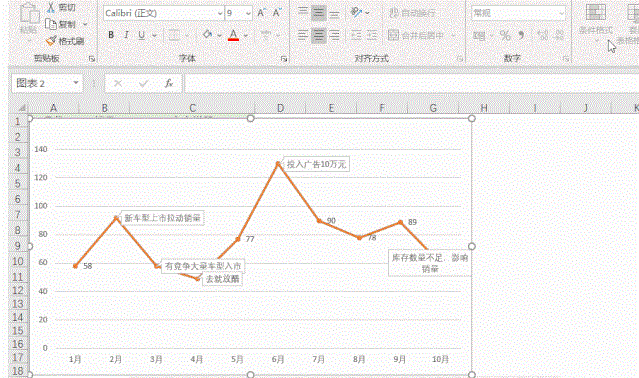The width and height of the screenshot is (639, 378).
Task: Click the Enter checkmark in formula bar
Action: 143,84
